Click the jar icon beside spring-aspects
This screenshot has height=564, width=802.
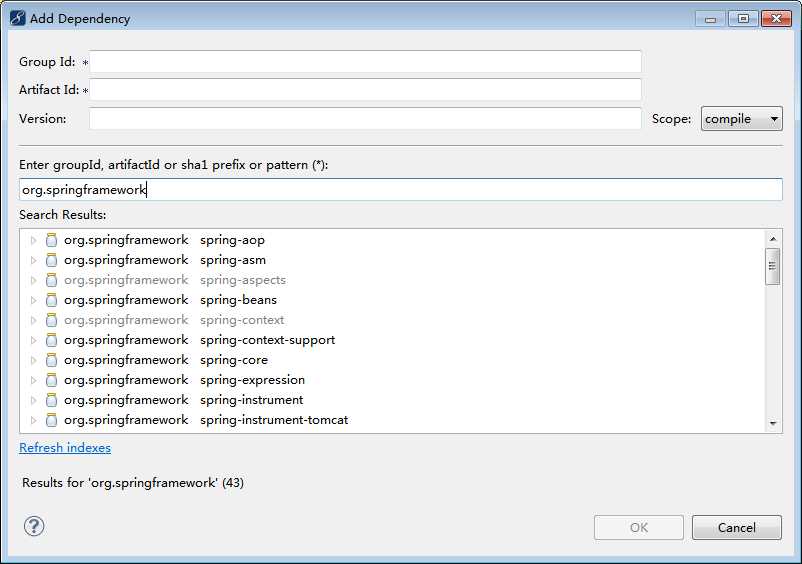click(x=51, y=280)
